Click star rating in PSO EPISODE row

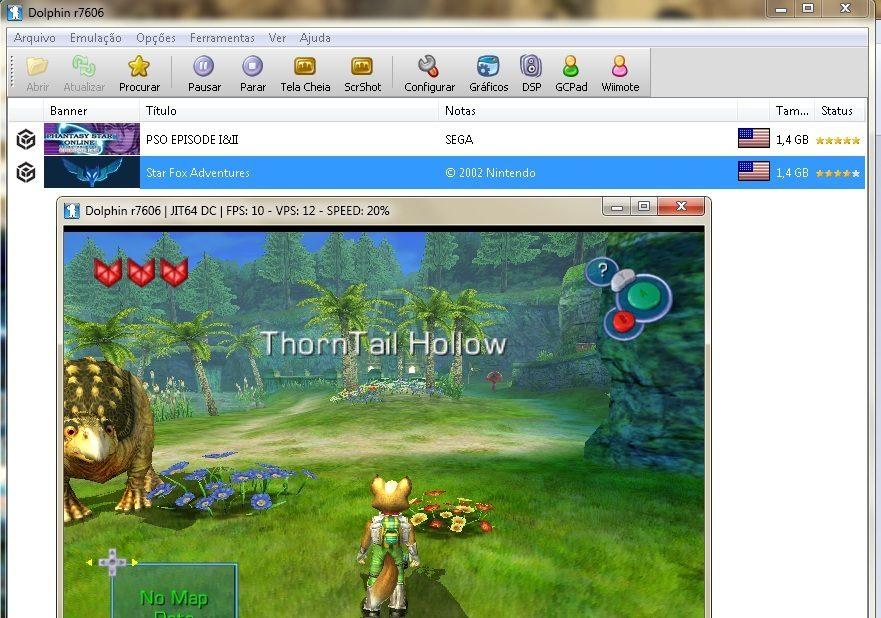[x=838, y=140]
